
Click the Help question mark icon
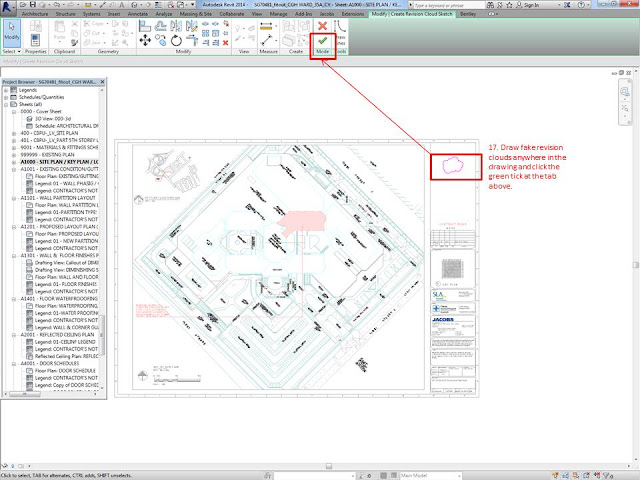(x=581, y=5)
